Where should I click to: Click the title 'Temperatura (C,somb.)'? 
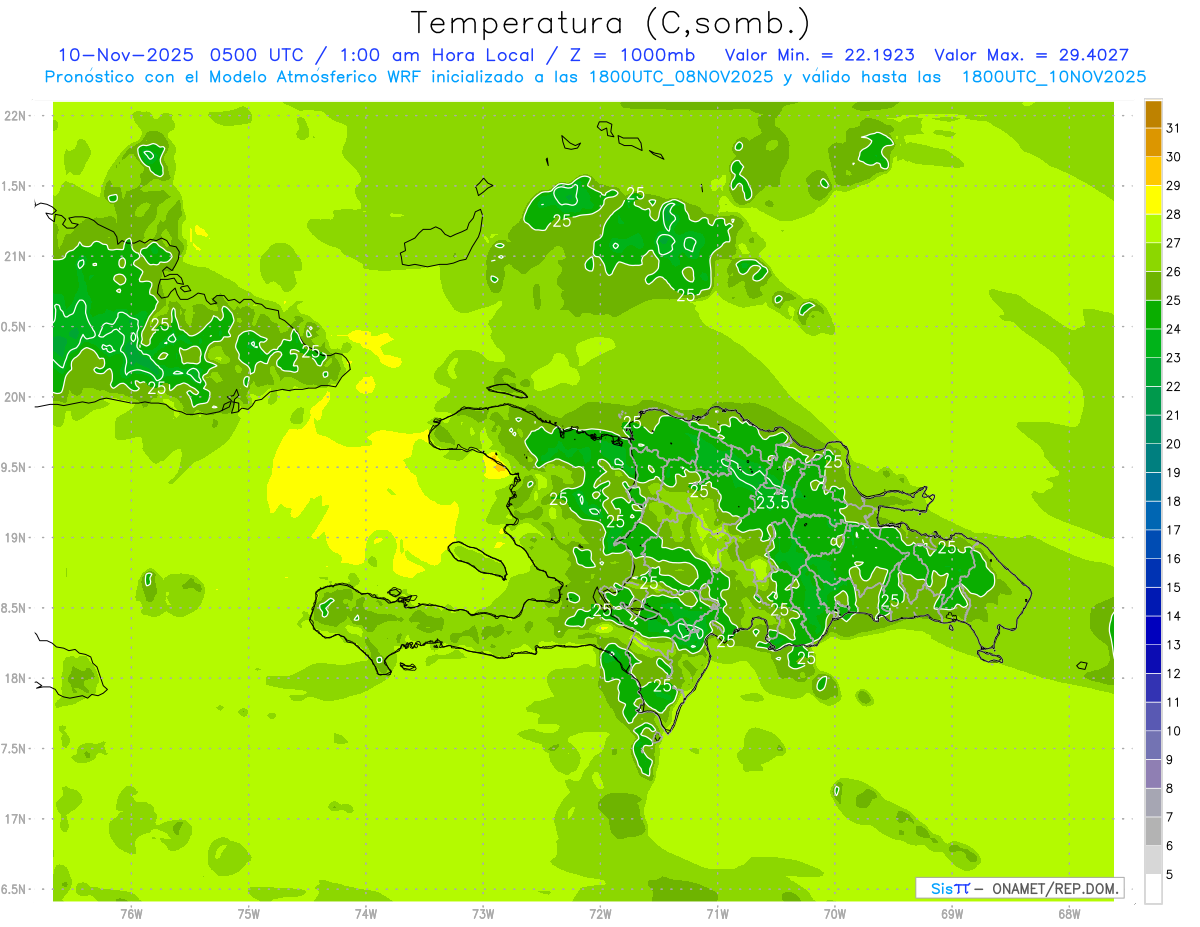coord(611,23)
